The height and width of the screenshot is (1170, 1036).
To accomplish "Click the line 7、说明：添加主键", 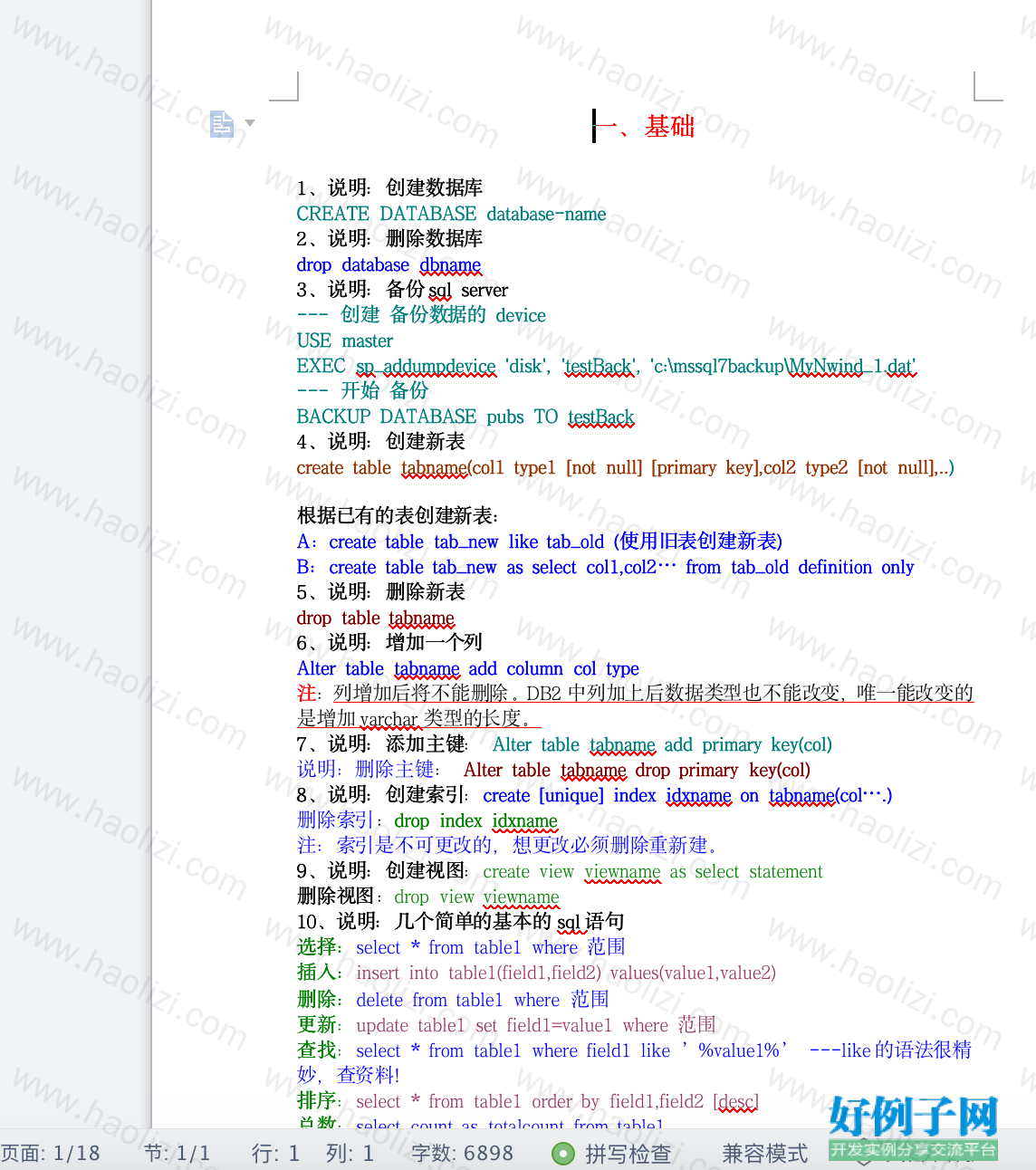I will tap(381, 744).
